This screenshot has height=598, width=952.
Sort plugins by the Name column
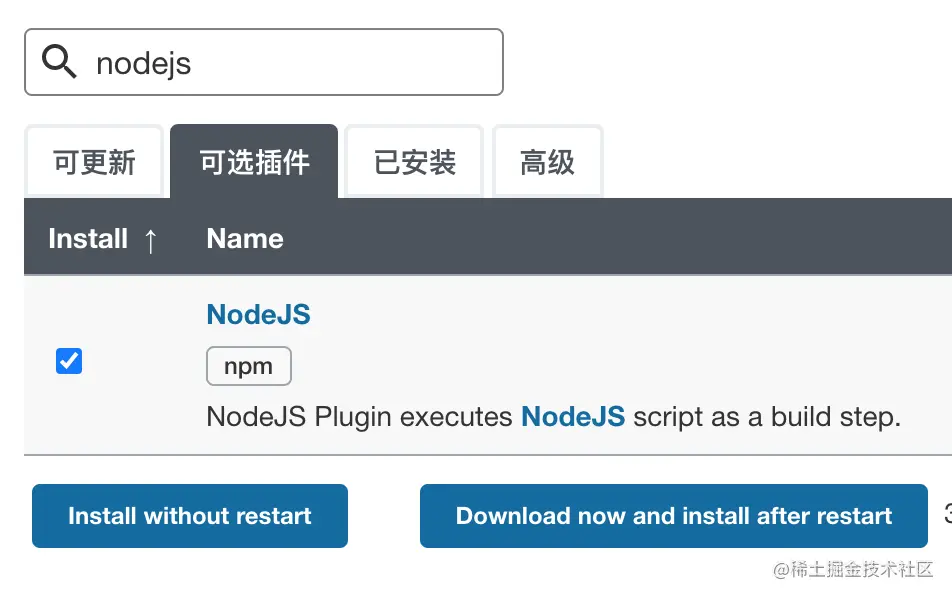click(x=245, y=239)
